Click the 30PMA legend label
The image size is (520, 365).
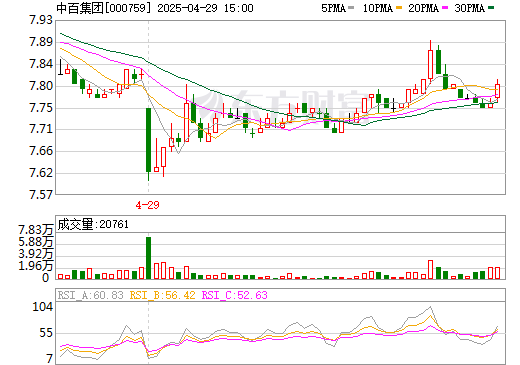tap(469, 8)
